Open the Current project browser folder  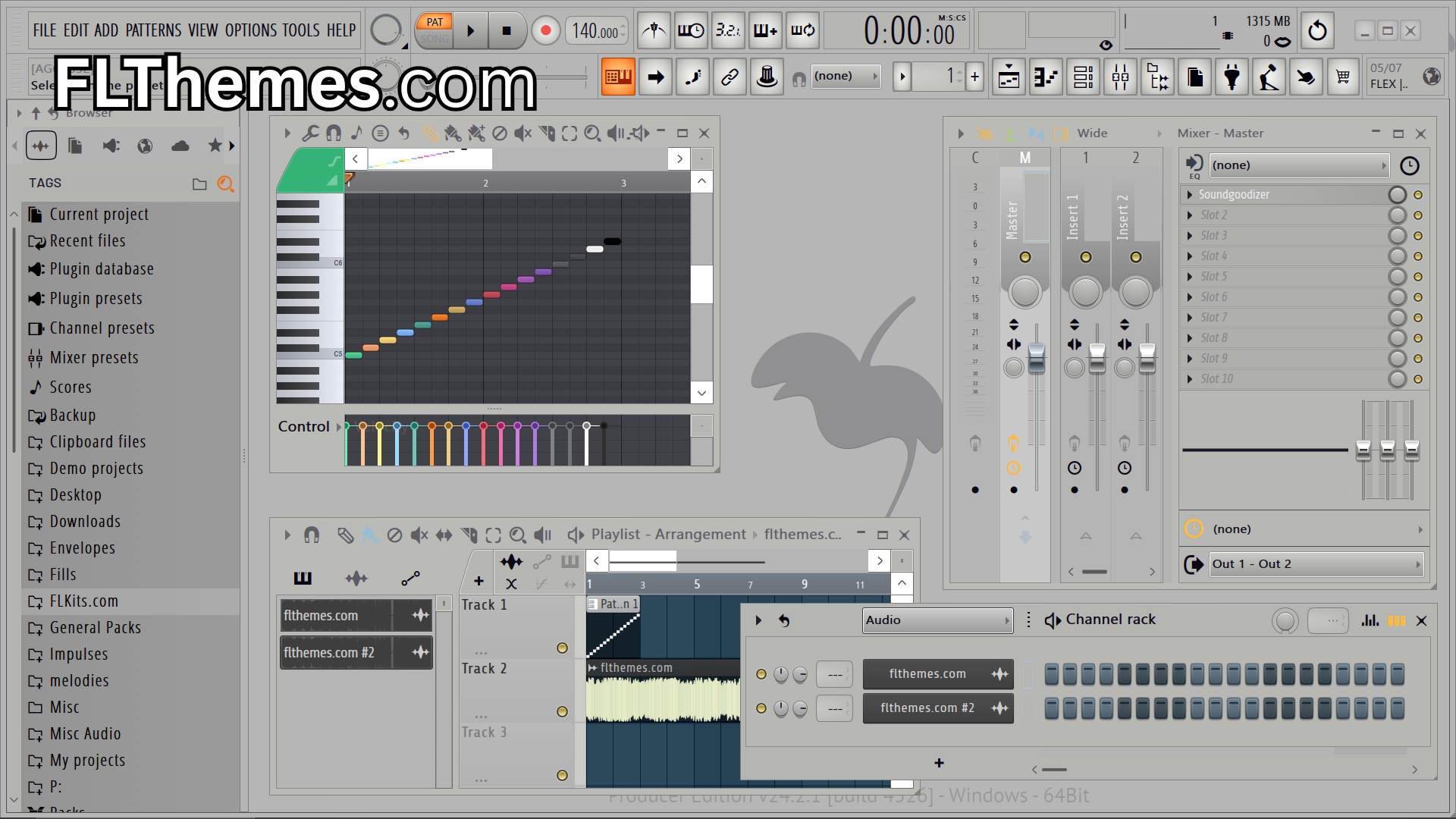click(x=130, y=215)
